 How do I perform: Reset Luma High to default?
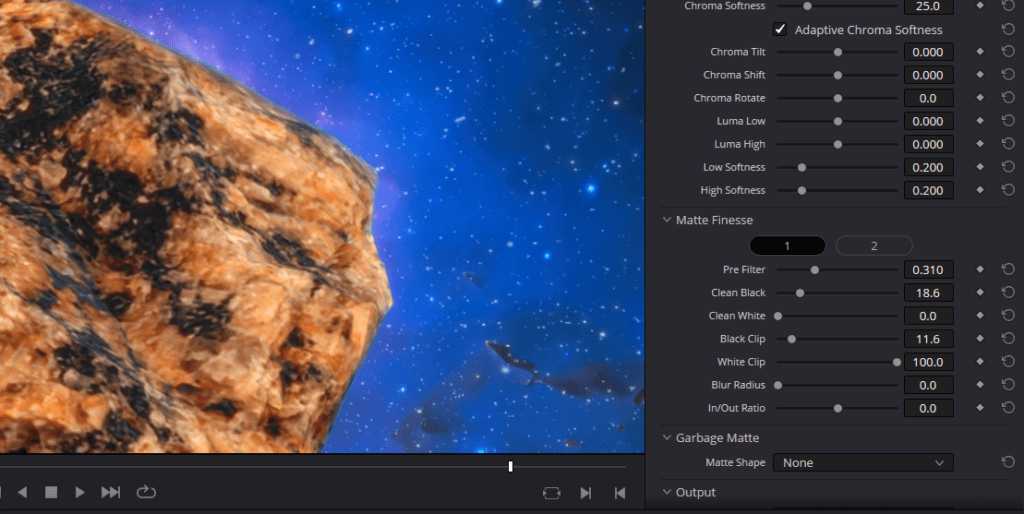point(1008,144)
